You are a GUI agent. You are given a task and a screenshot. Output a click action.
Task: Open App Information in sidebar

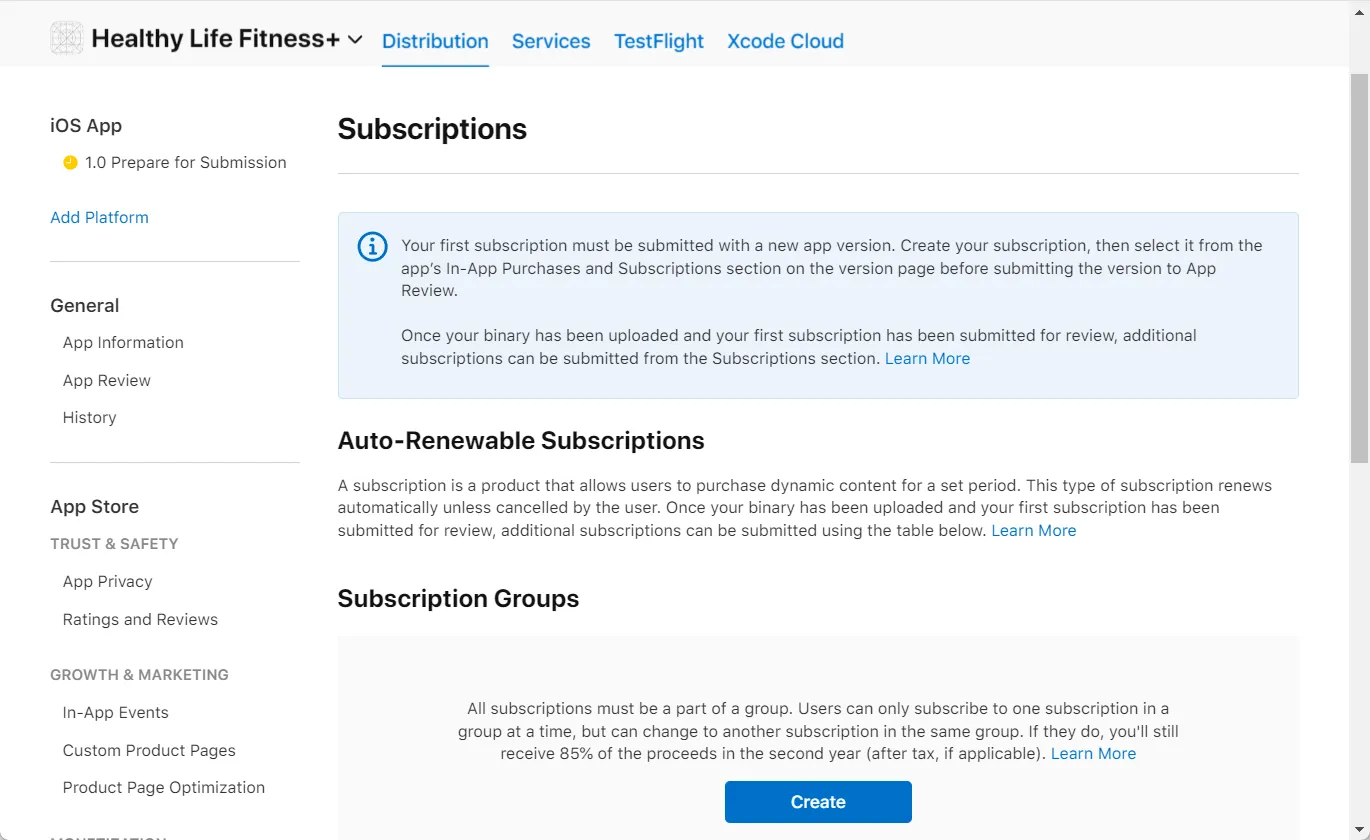(x=123, y=342)
